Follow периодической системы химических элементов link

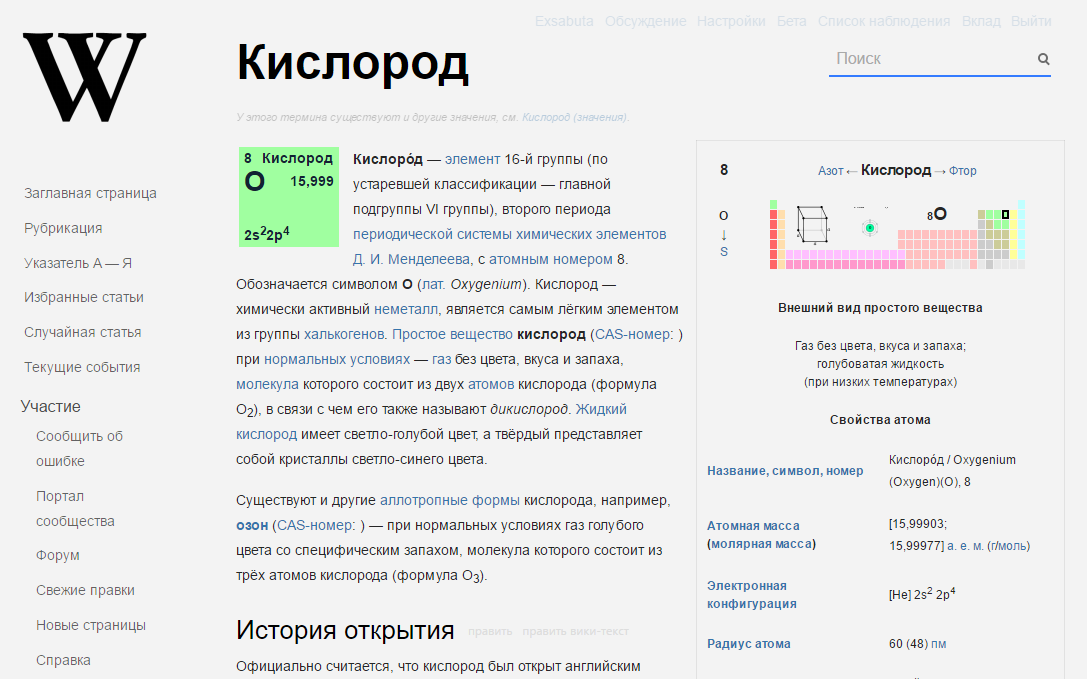tap(510, 234)
